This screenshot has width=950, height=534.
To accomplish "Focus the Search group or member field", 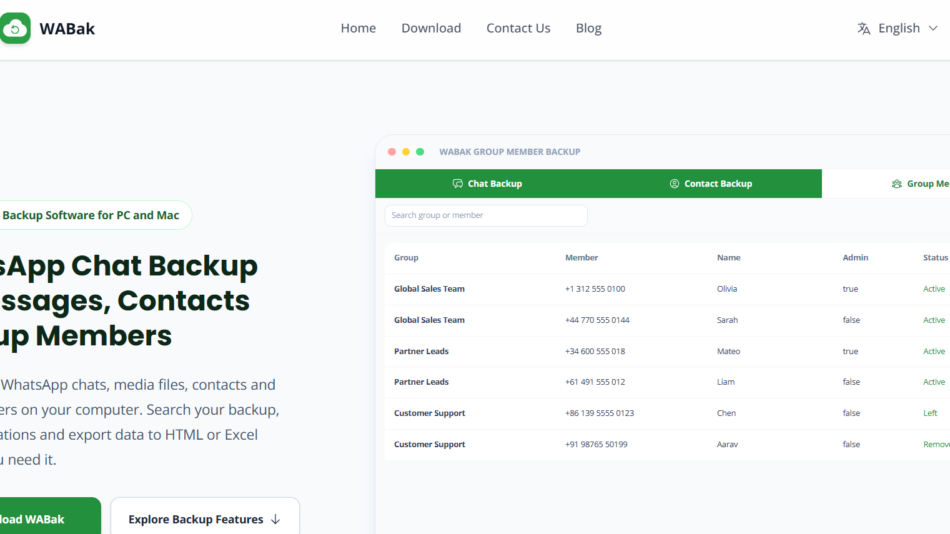I will pos(486,215).
